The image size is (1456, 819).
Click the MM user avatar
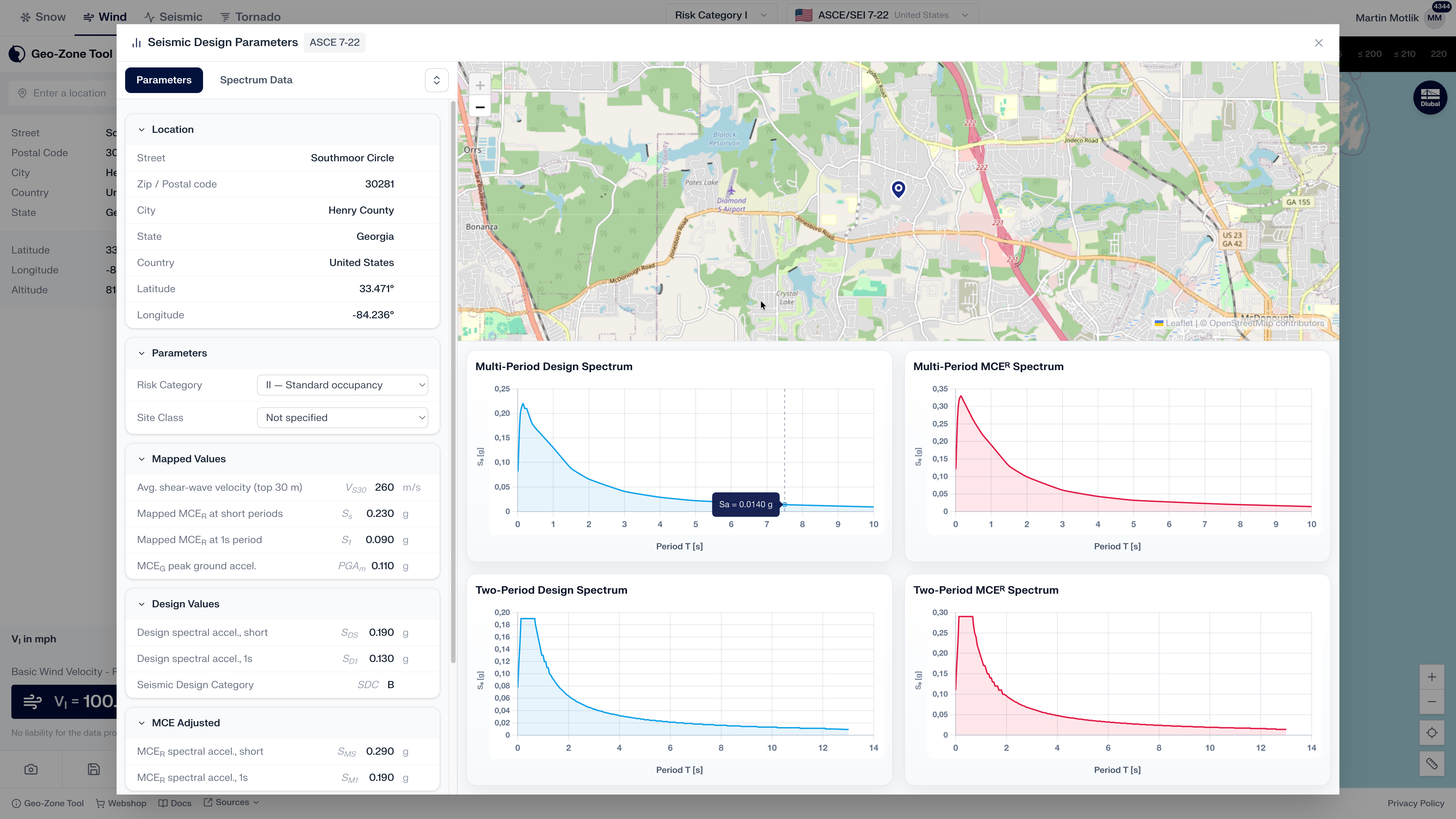click(1434, 18)
